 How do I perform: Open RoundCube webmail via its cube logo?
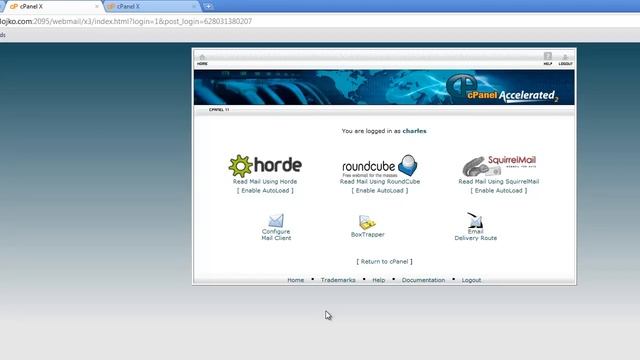(x=380, y=166)
